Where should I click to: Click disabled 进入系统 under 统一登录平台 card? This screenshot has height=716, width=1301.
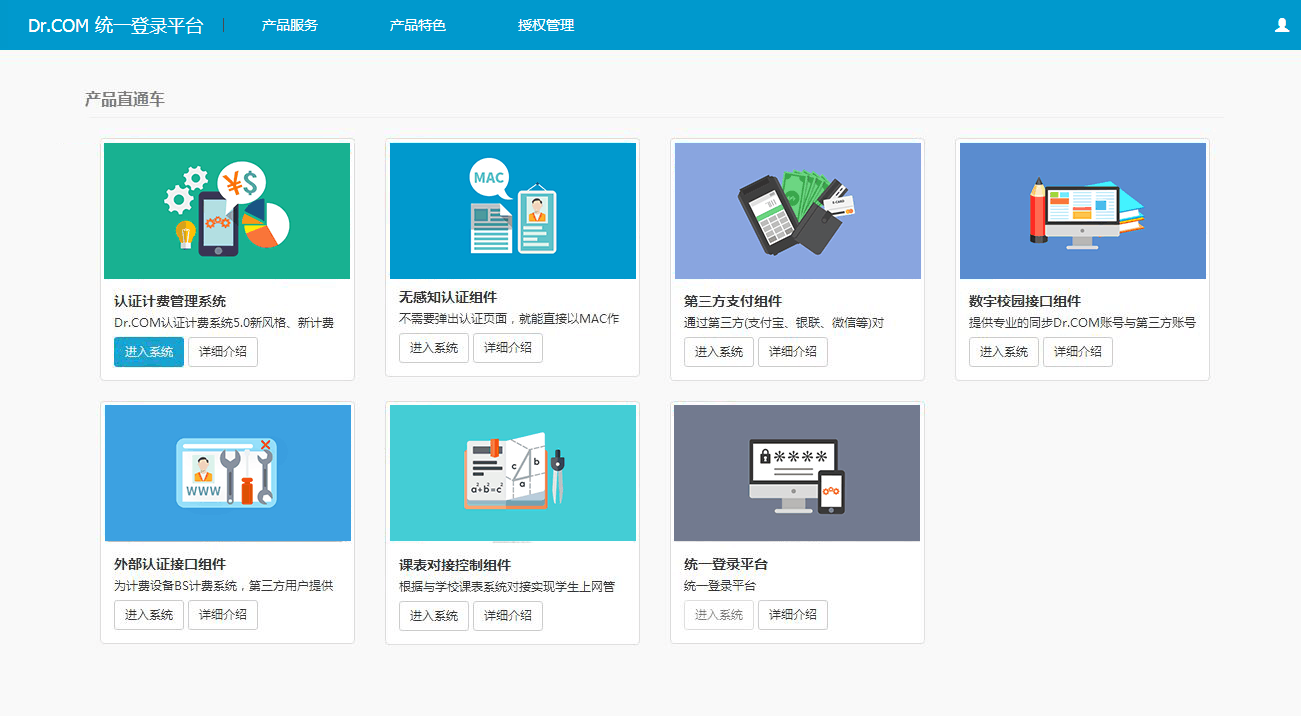tap(719, 615)
